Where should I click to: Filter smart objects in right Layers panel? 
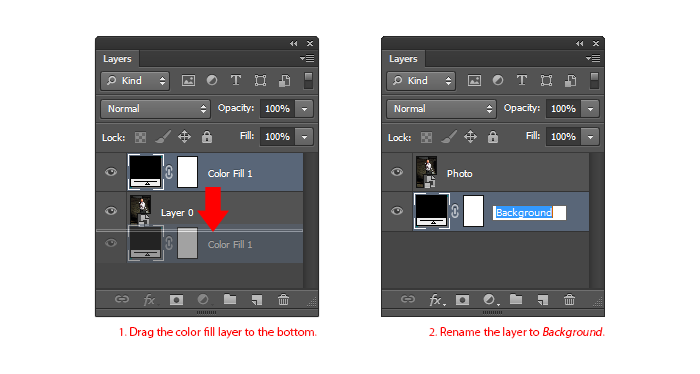coord(570,81)
